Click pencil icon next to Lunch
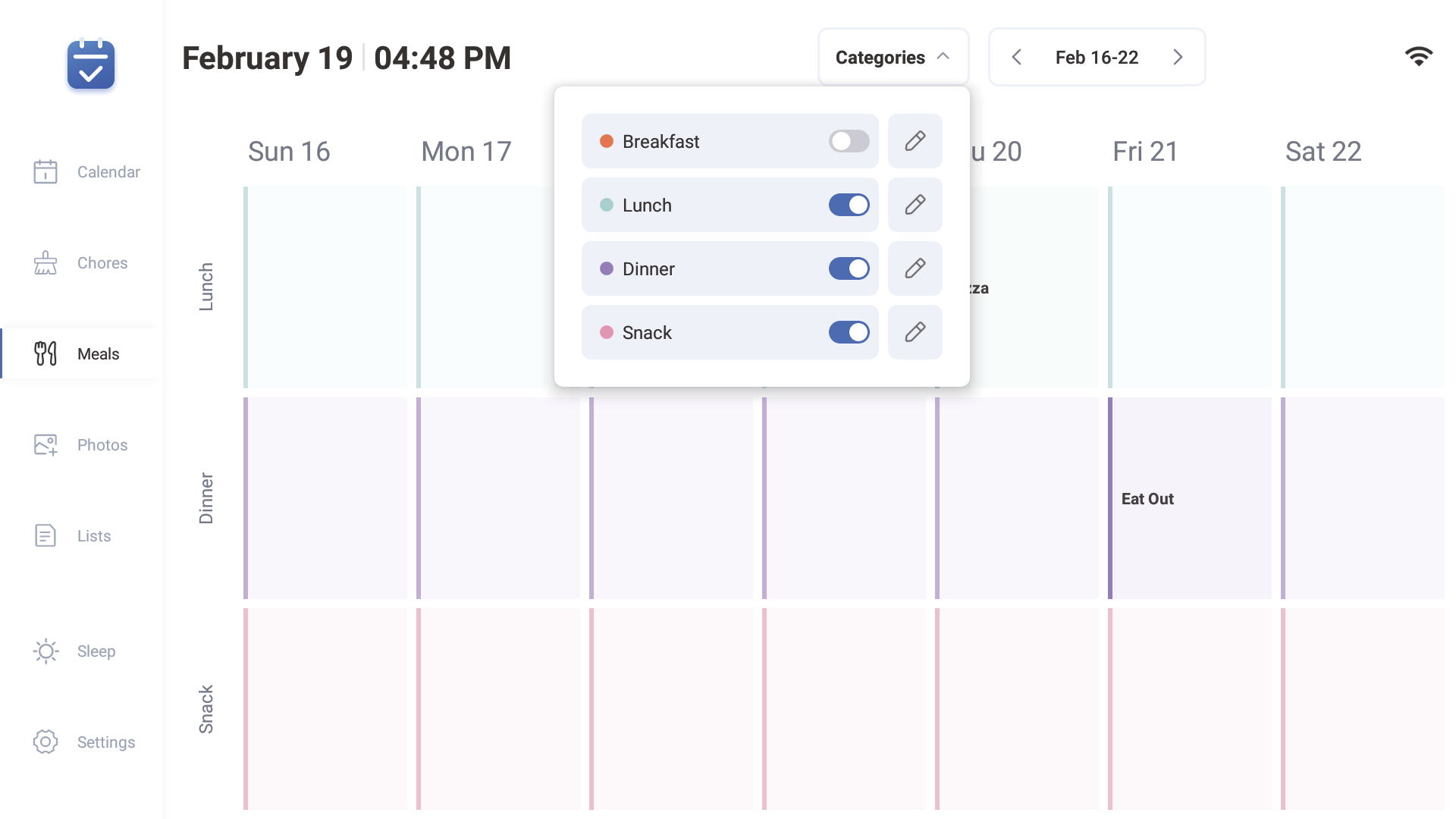1456x819 pixels. click(x=915, y=205)
